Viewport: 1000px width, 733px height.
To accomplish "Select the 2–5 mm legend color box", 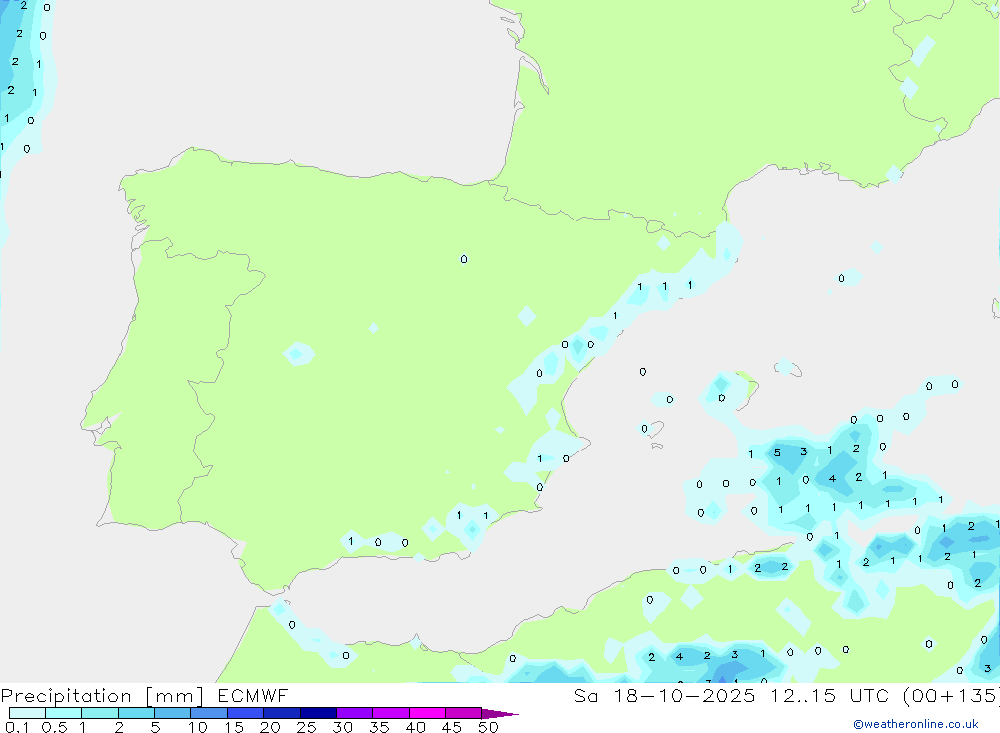I will [x=136, y=713].
